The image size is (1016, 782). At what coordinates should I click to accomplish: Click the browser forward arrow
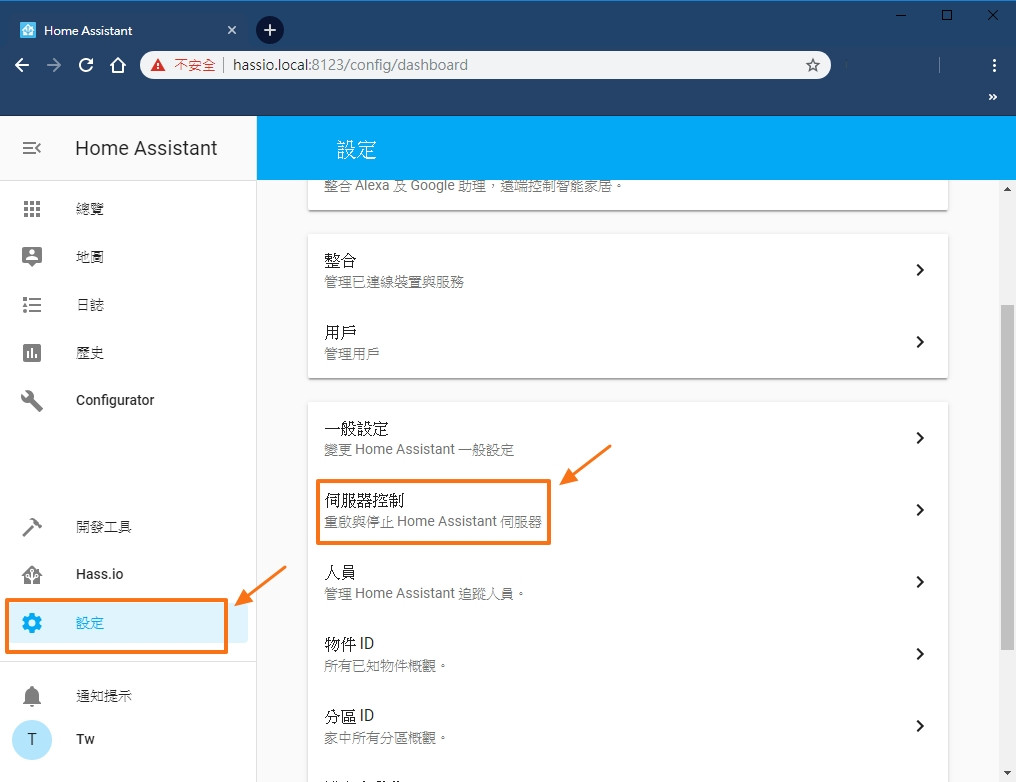coord(54,65)
